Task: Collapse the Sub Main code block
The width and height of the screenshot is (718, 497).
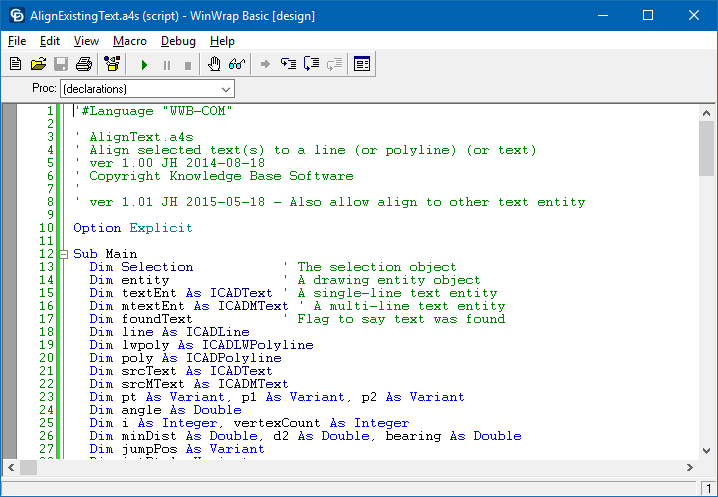Action: point(64,254)
